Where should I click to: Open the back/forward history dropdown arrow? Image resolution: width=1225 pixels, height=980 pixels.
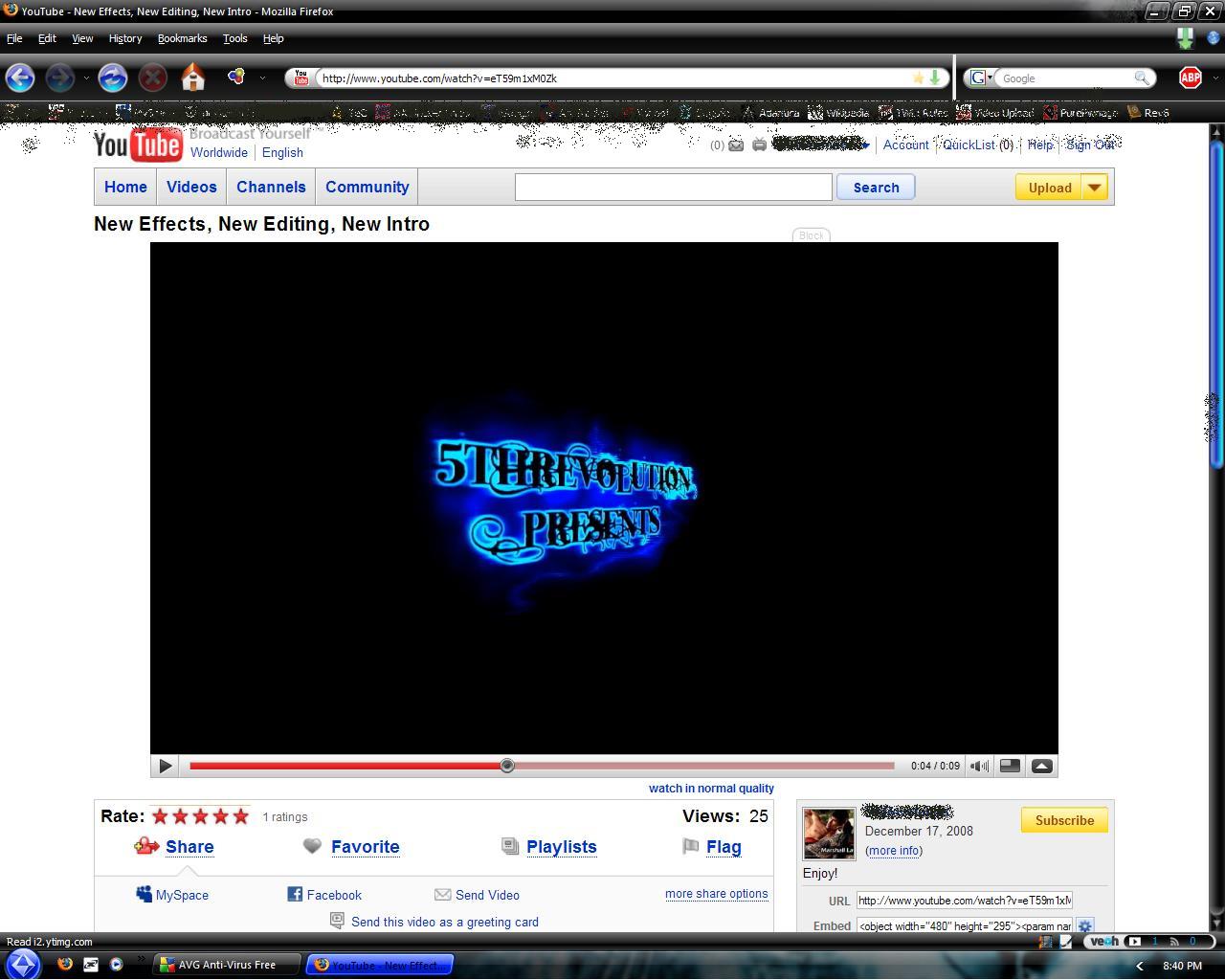pos(86,78)
